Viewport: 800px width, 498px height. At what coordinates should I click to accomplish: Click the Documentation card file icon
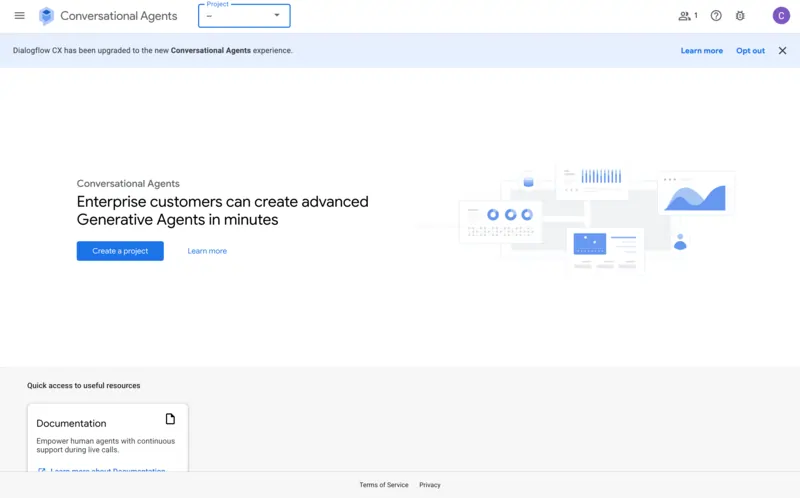point(170,419)
